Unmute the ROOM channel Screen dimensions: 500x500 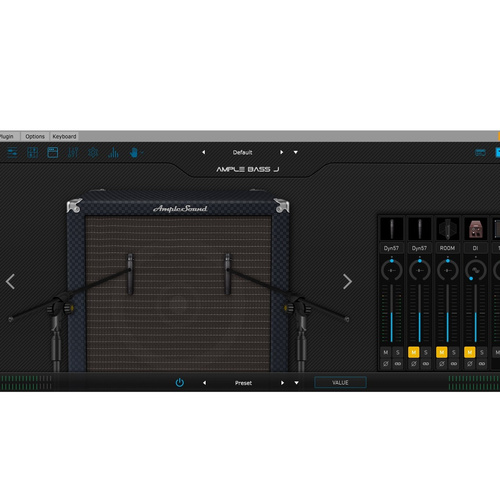tap(442, 352)
